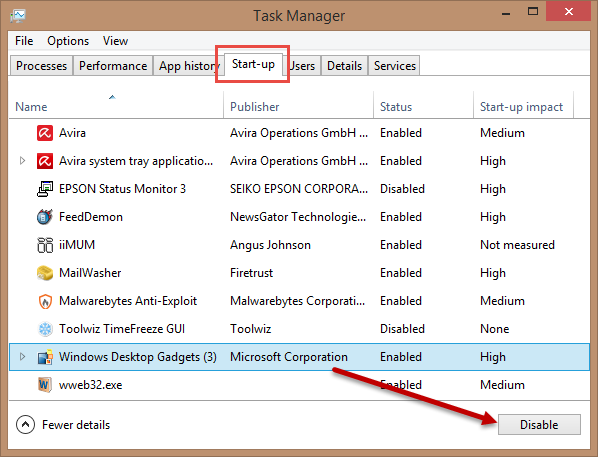Click the Malwarebytes Anti-Exploit shield icon
Viewport: 598px width, 457px height.
(x=45, y=301)
